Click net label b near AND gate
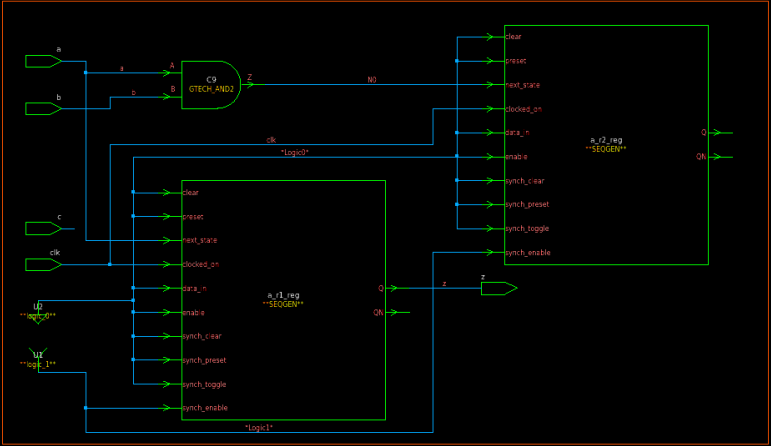The width and height of the screenshot is (771, 446). tap(133, 92)
